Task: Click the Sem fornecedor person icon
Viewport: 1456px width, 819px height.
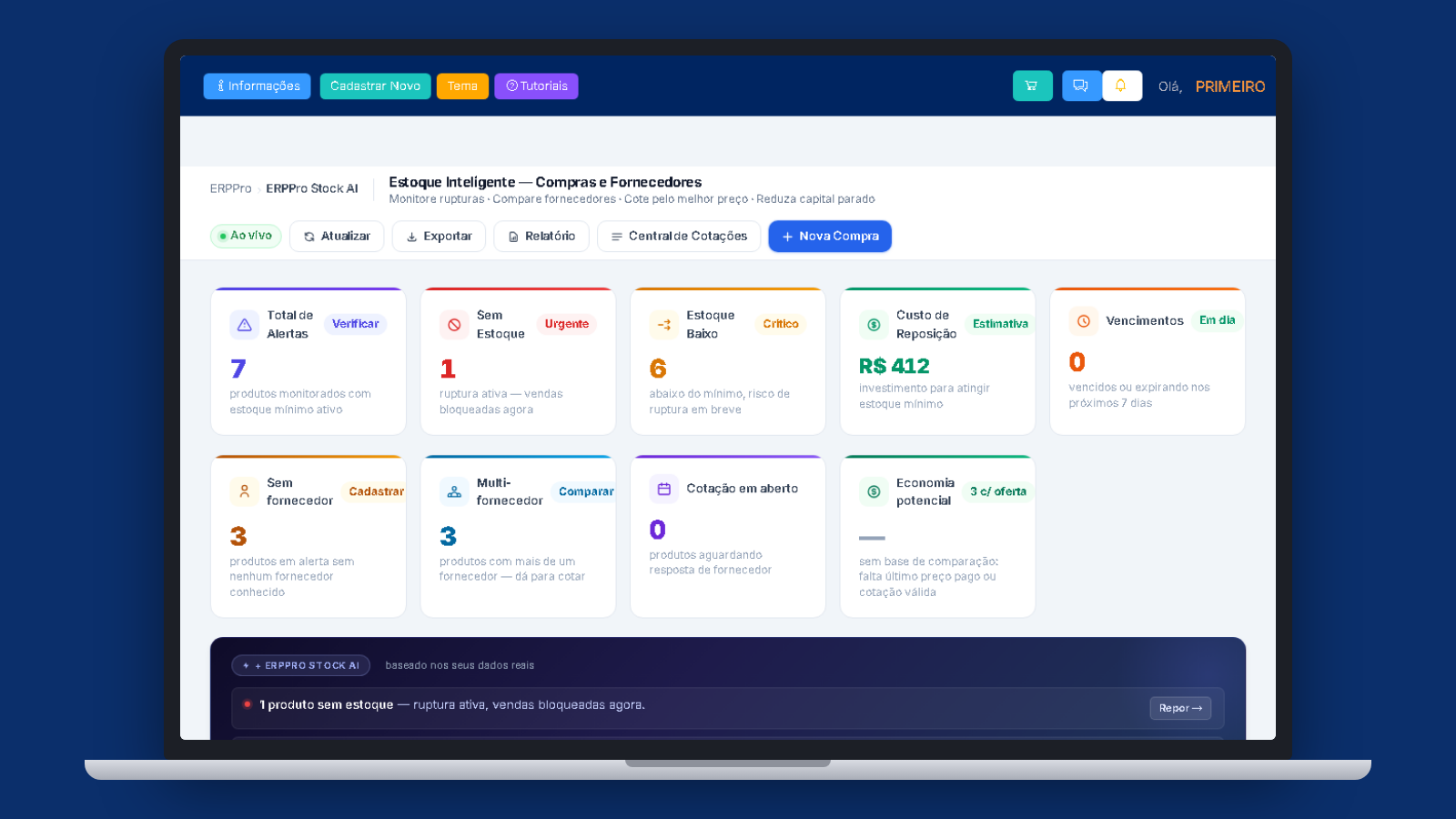Action: click(x=245, y=492)
